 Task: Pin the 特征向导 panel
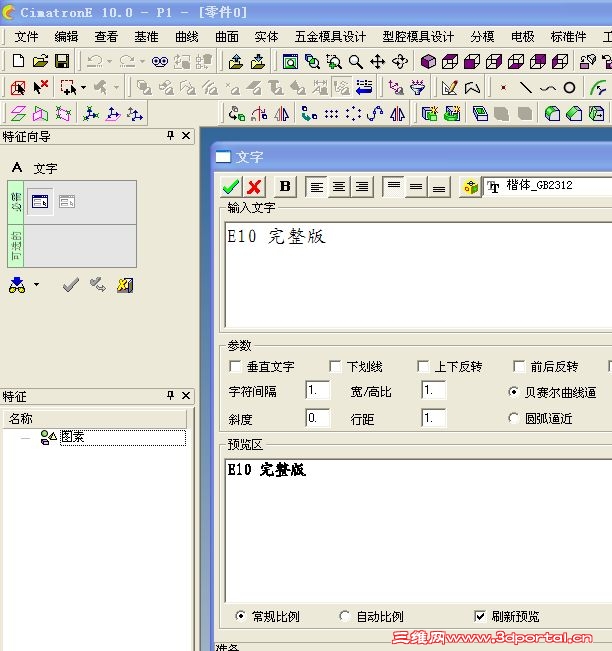(x=170, y=135)
